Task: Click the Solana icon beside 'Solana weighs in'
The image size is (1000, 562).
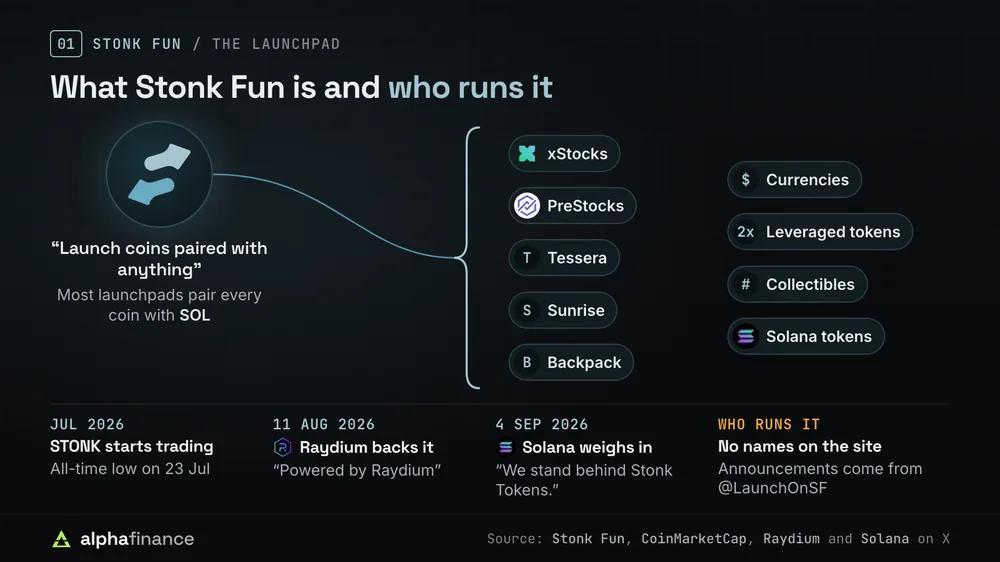Action: point(505,447)
